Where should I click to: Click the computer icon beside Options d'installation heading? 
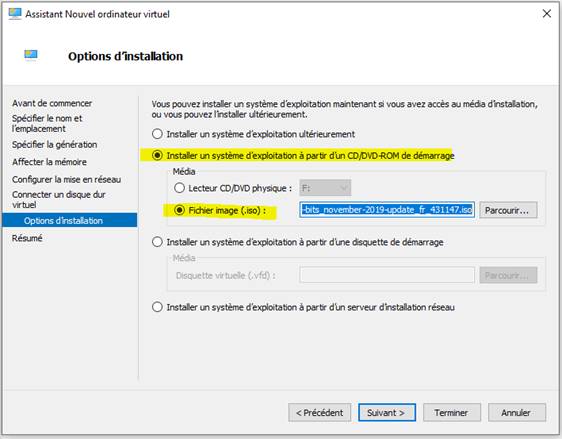(31, 55)
